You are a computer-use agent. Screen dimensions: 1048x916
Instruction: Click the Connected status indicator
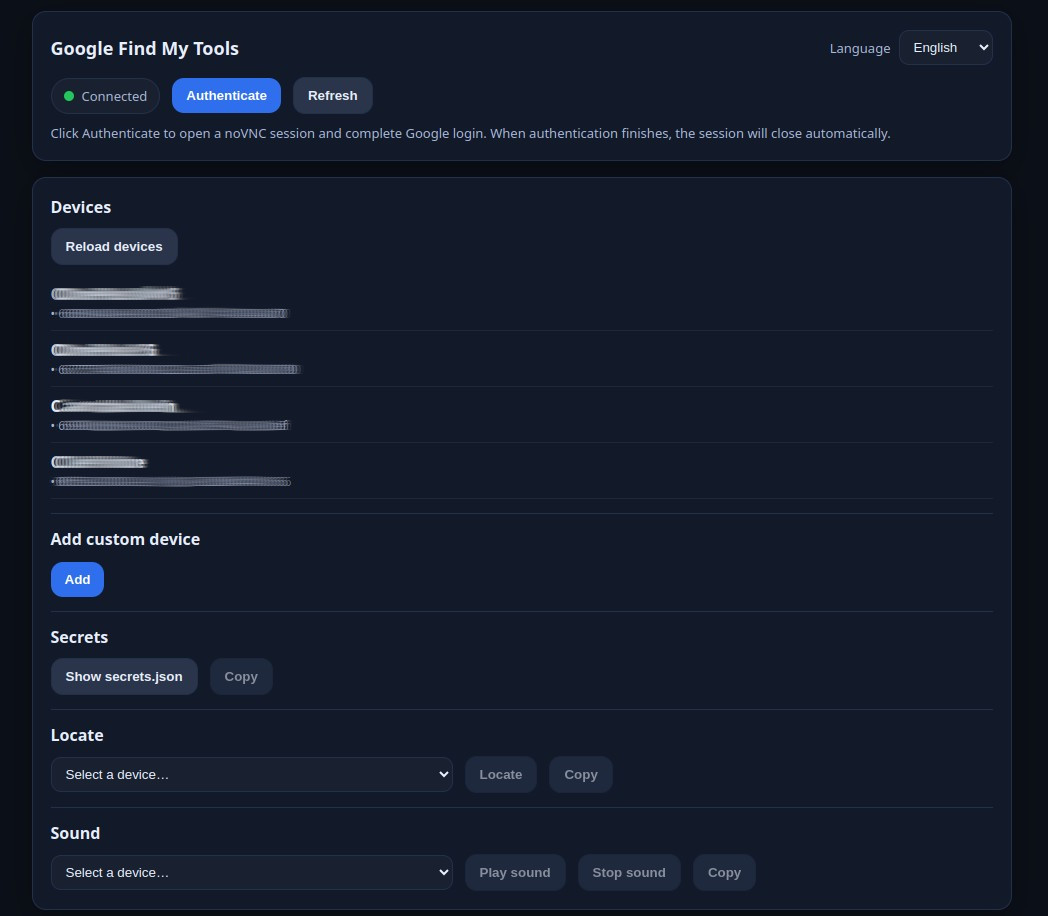click(x=106, y=96)
